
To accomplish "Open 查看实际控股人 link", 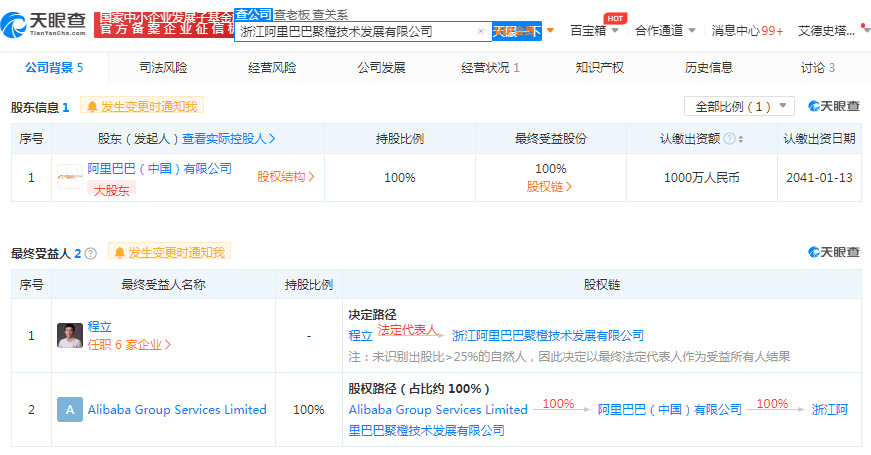I will (229, 139).
